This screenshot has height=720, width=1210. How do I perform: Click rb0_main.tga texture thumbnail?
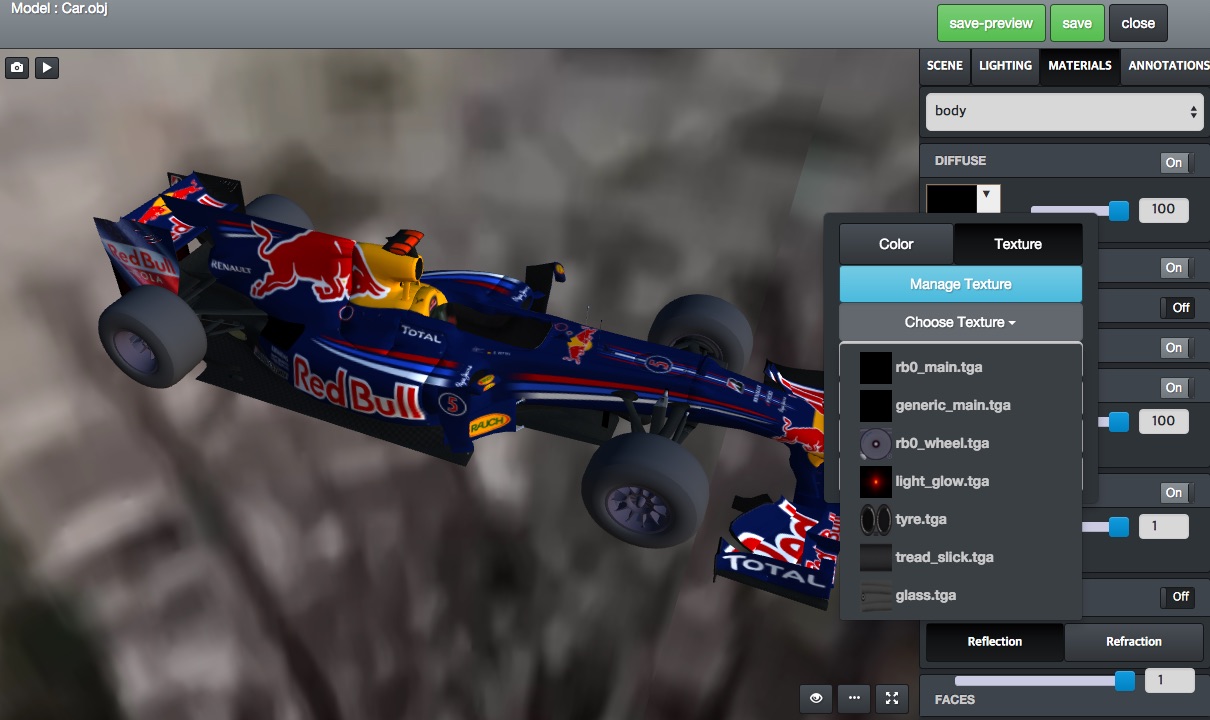coord(875,367)
